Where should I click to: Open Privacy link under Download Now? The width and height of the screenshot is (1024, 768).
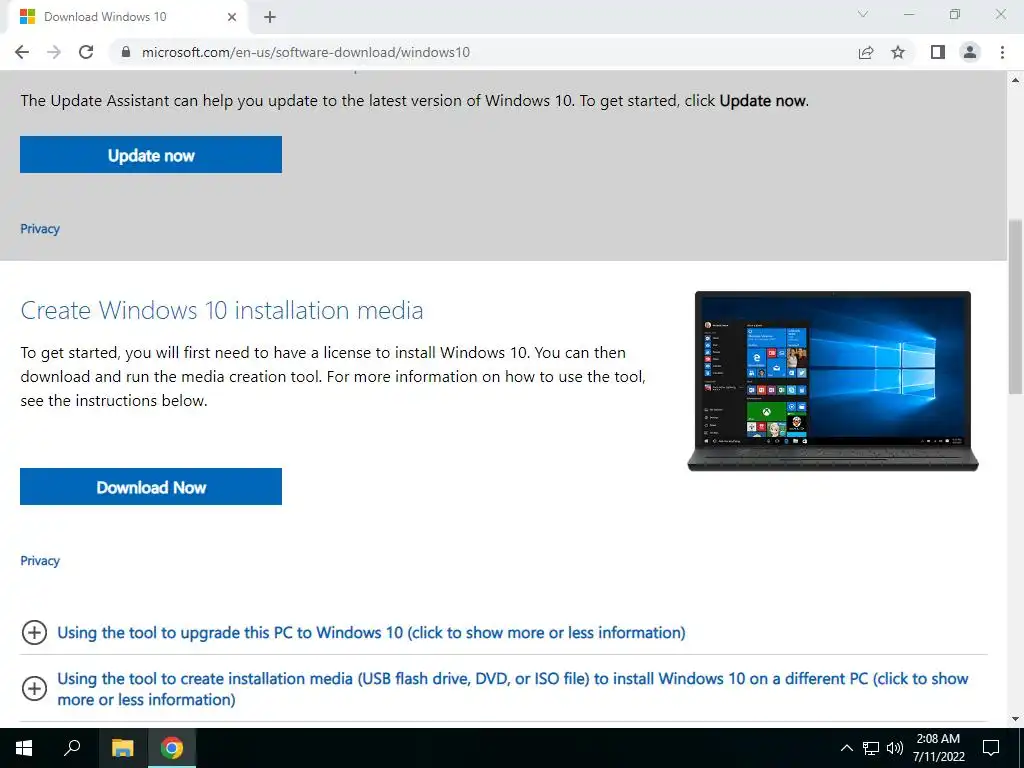click(40, 560)
